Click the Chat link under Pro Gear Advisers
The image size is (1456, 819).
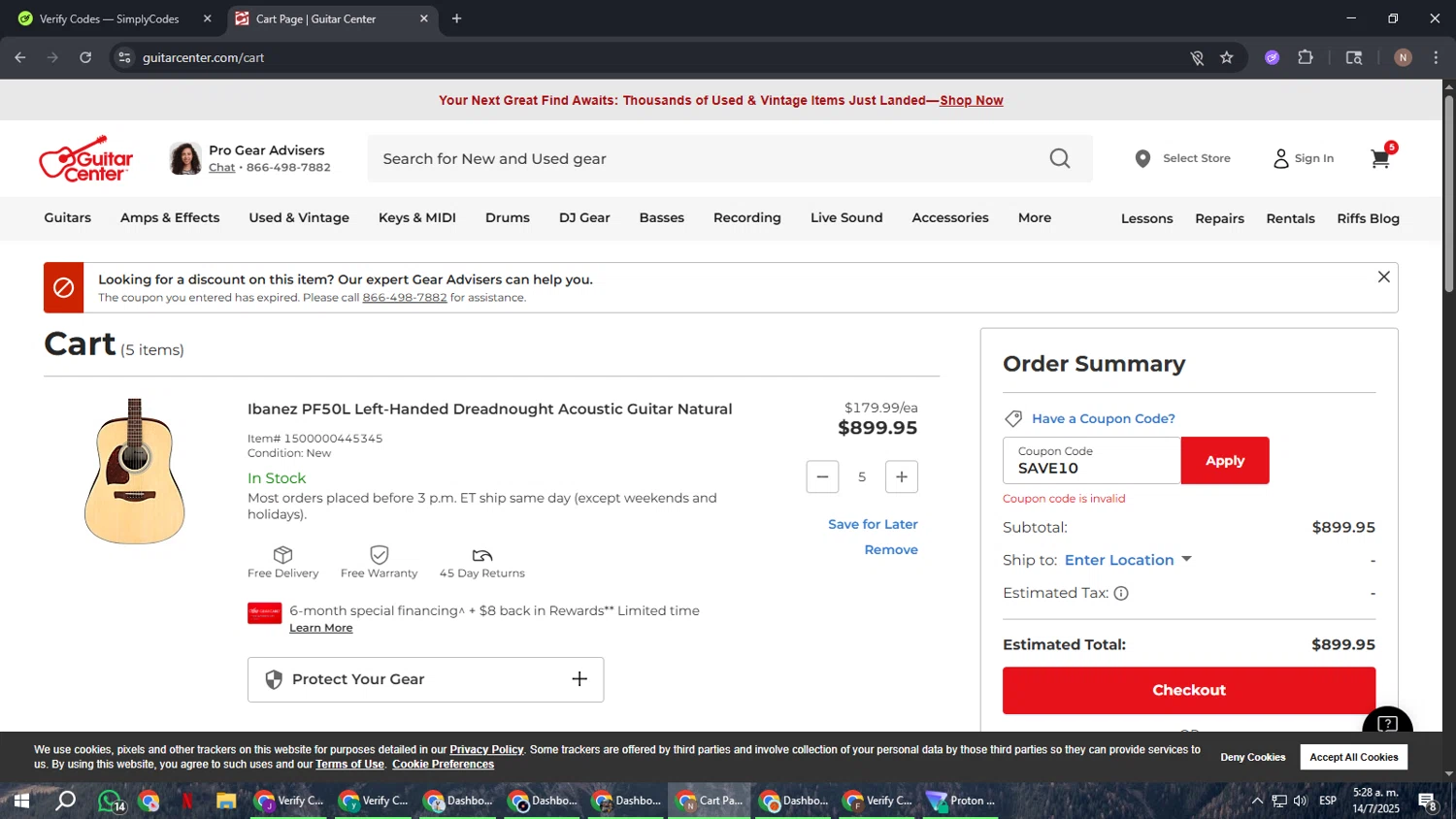click(221, 167)
